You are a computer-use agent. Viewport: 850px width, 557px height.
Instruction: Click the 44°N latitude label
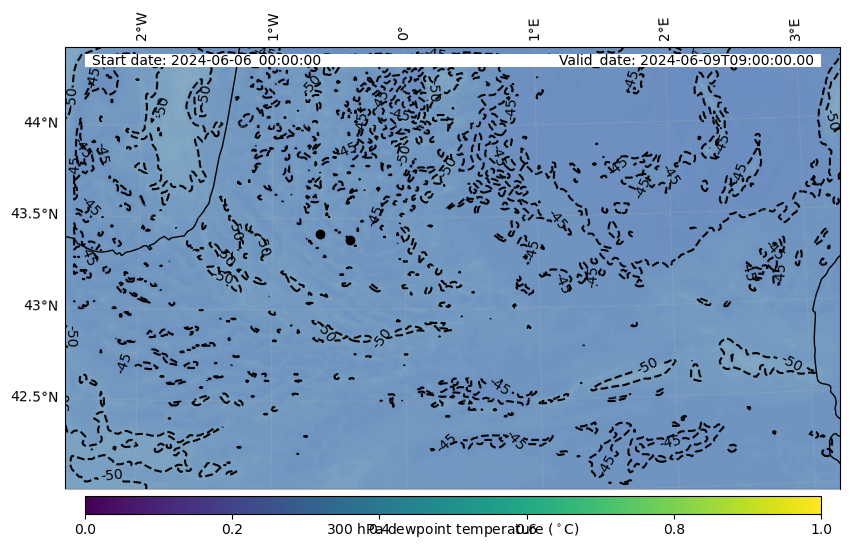(41, 122)
